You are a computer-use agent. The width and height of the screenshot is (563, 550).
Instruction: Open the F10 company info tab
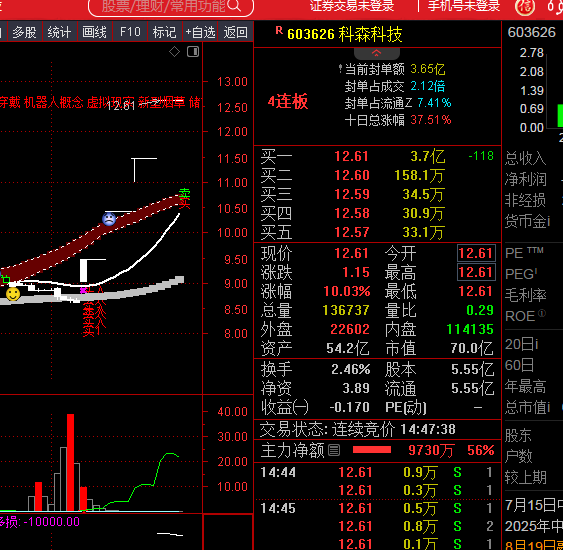pos(130,32)
